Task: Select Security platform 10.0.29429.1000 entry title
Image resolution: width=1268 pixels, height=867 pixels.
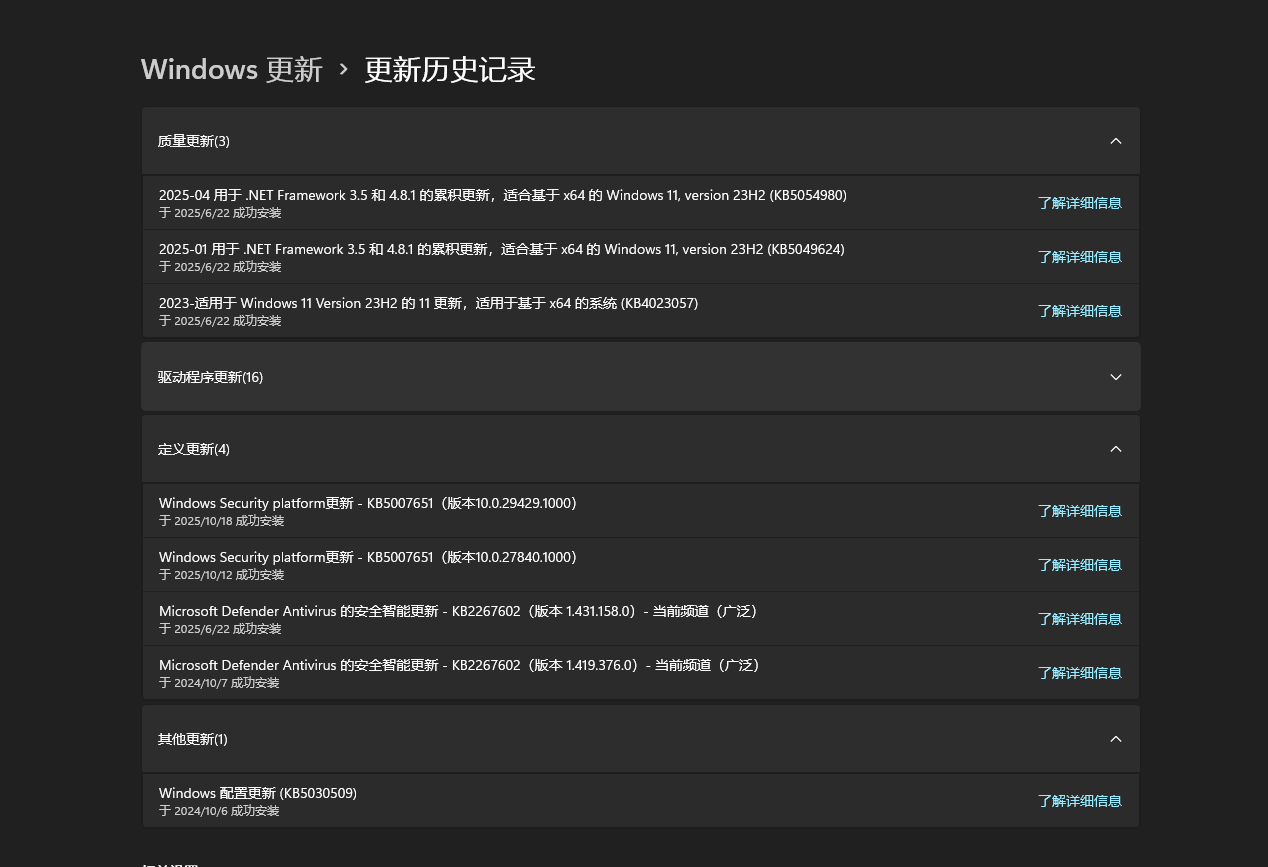Action: click(368, 503)
